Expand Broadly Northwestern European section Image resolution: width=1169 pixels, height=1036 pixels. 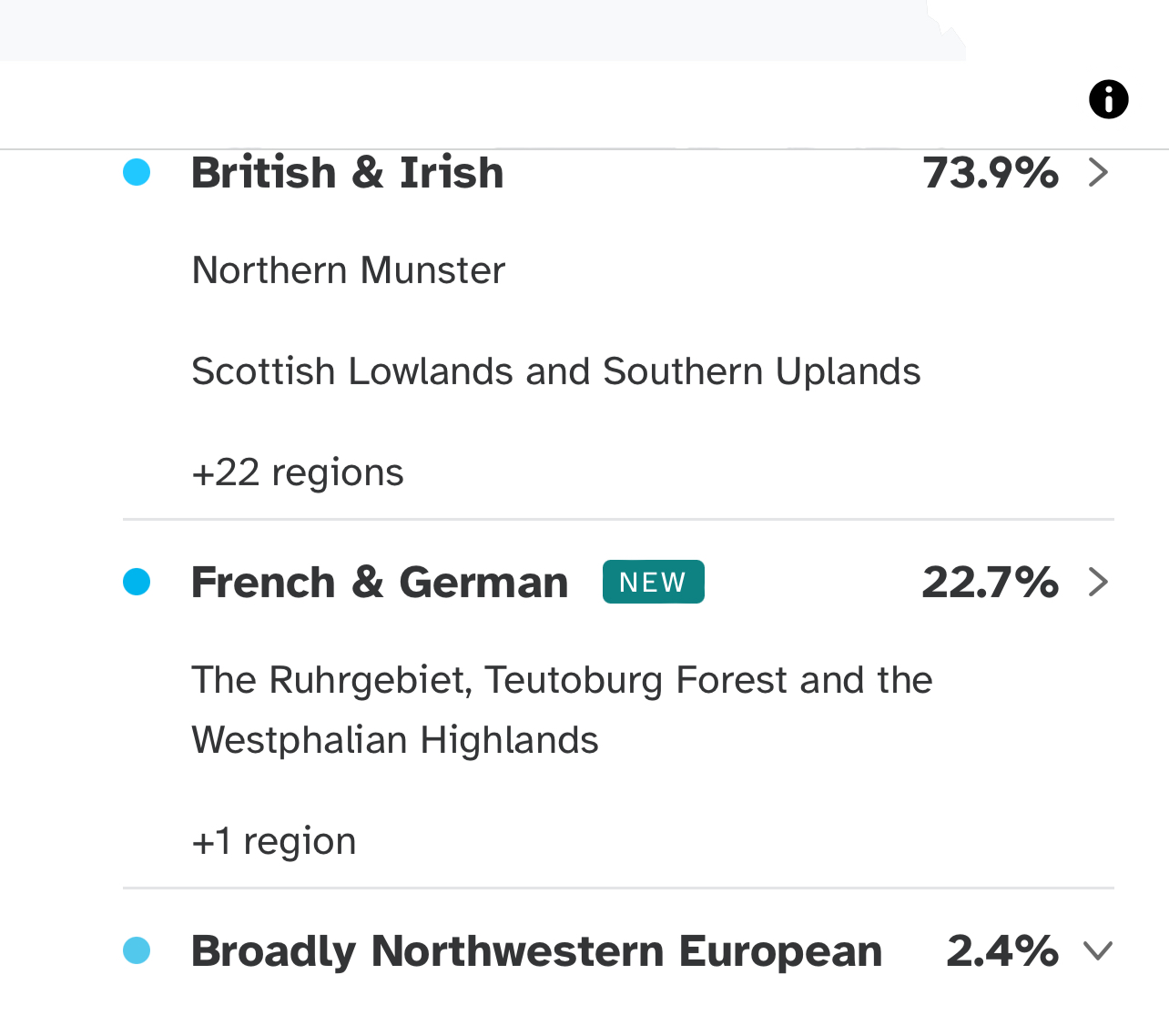[x=1099, y=951]
